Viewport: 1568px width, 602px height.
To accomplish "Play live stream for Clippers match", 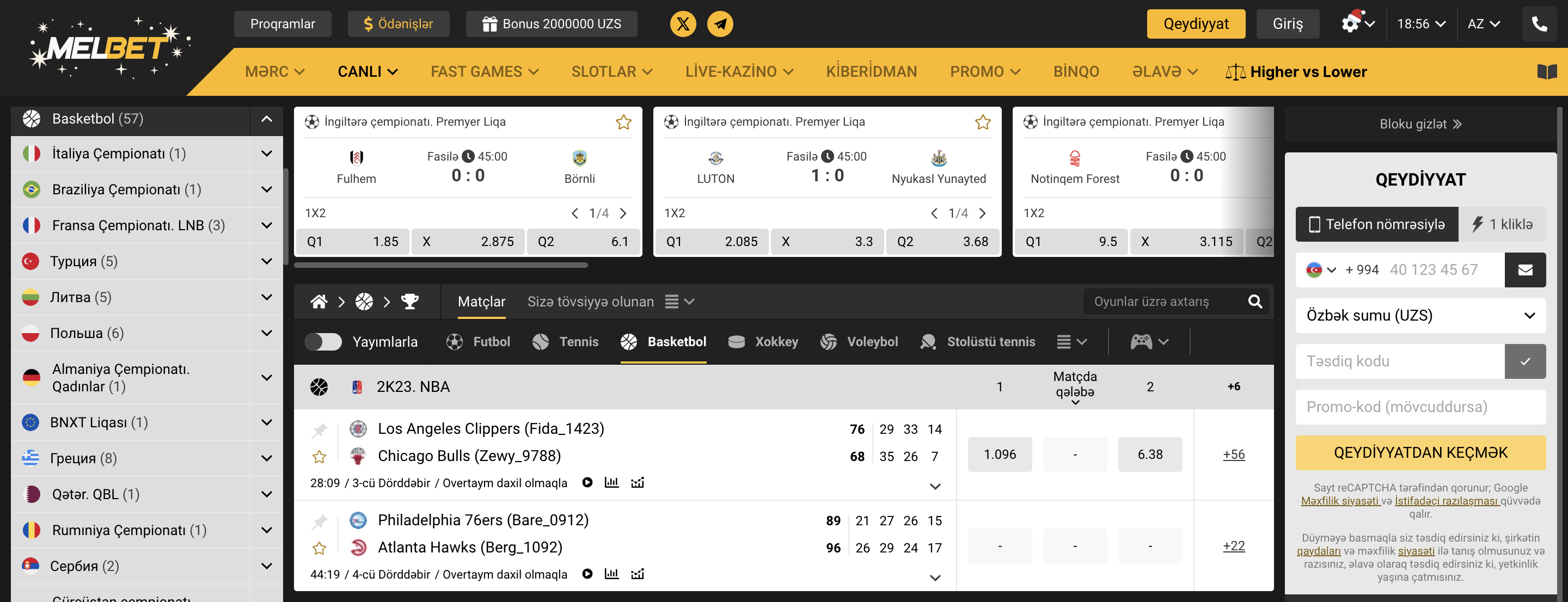I will click(x=587, y=482).
